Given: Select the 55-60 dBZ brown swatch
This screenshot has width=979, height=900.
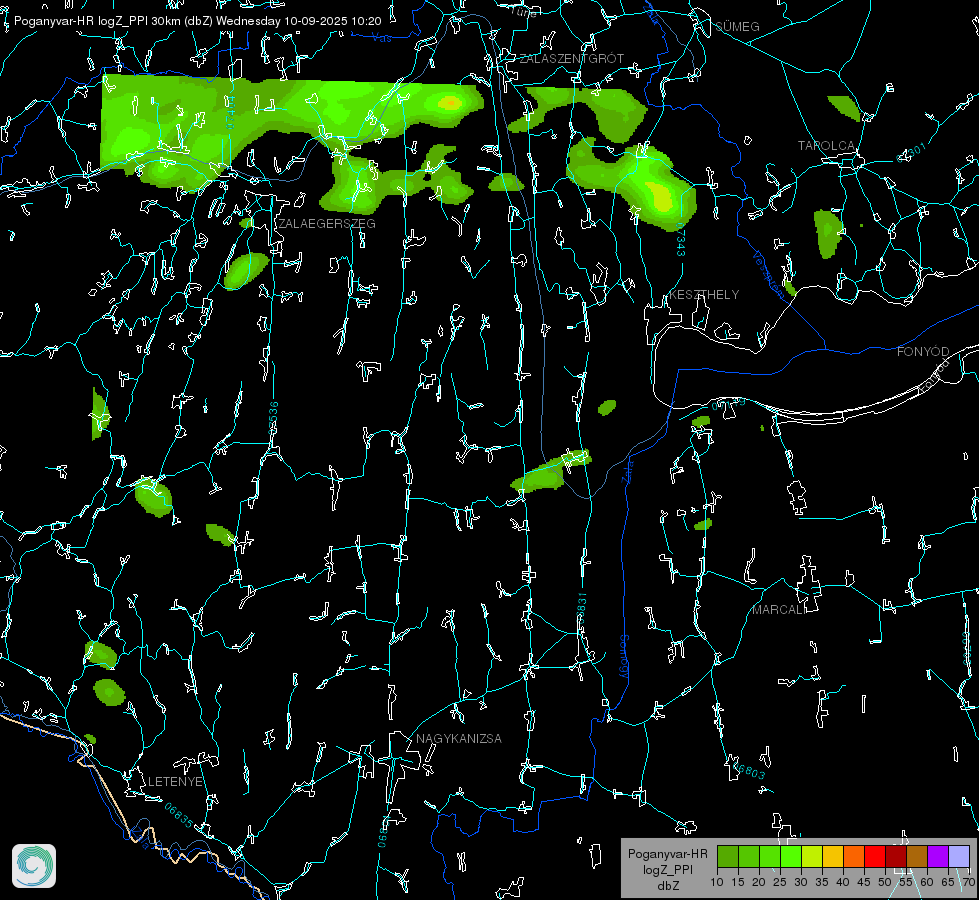Looking at the screenshot, I should (x=917, y=856).
